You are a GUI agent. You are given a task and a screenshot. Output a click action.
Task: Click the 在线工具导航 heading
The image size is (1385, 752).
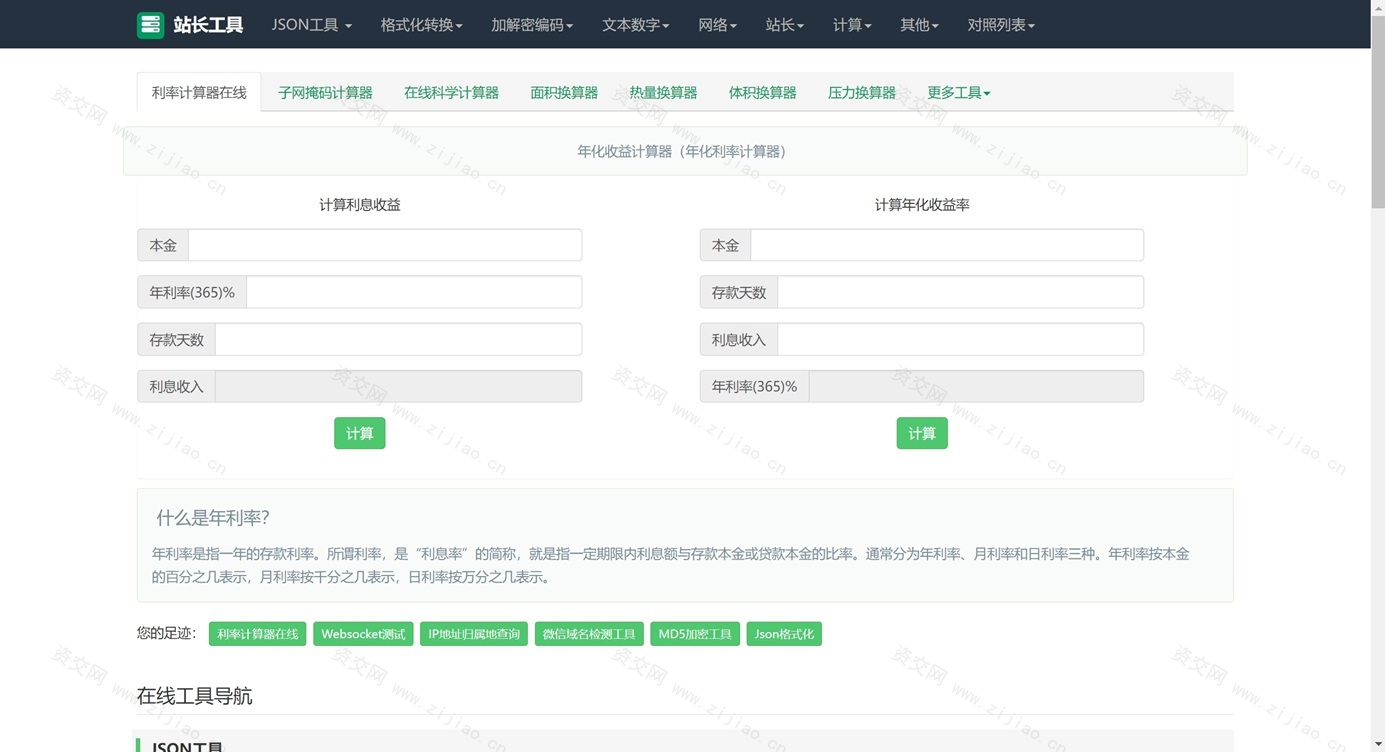coord(194,696)
